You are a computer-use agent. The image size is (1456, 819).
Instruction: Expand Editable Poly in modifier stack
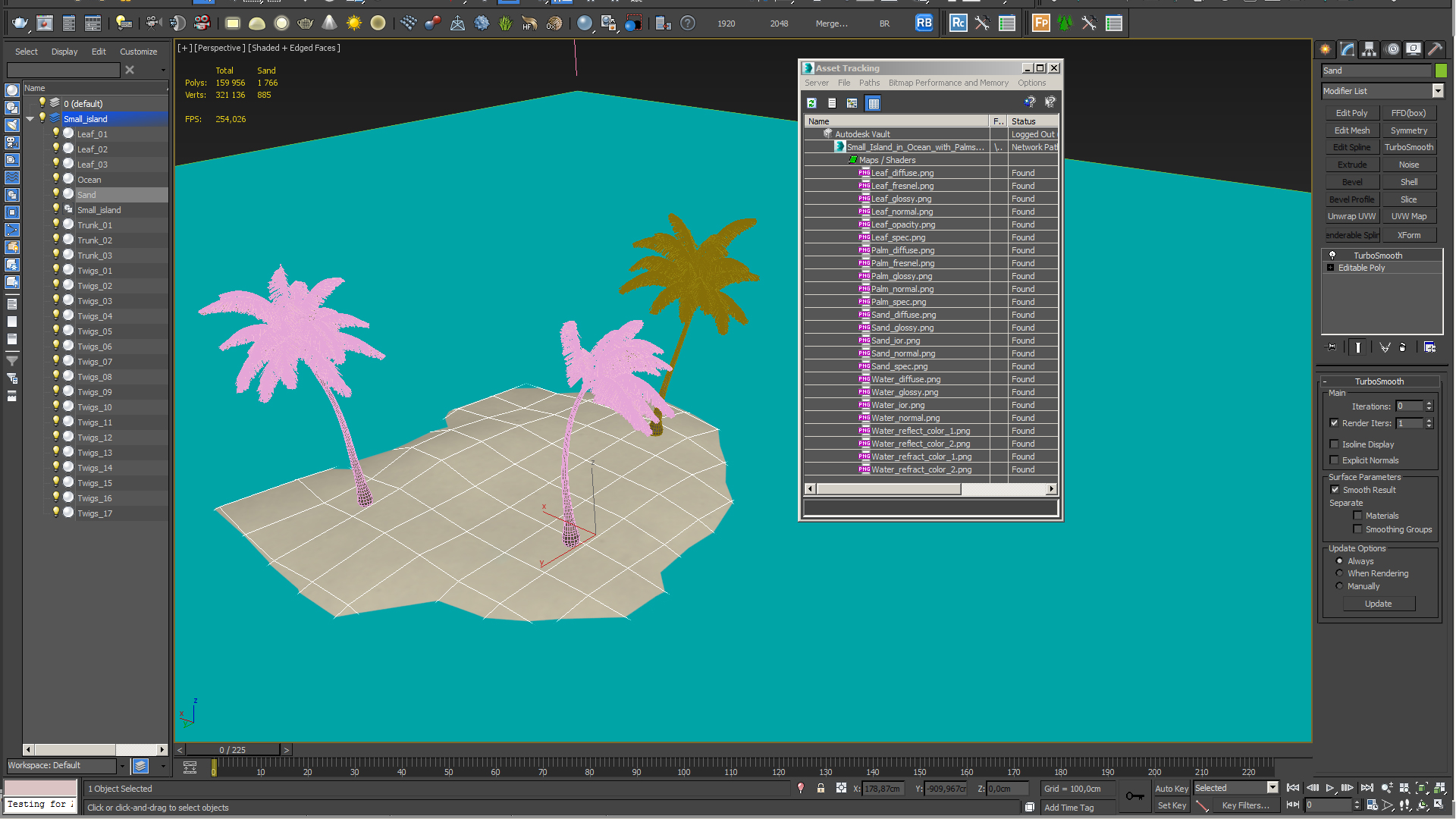point(1331,268)
